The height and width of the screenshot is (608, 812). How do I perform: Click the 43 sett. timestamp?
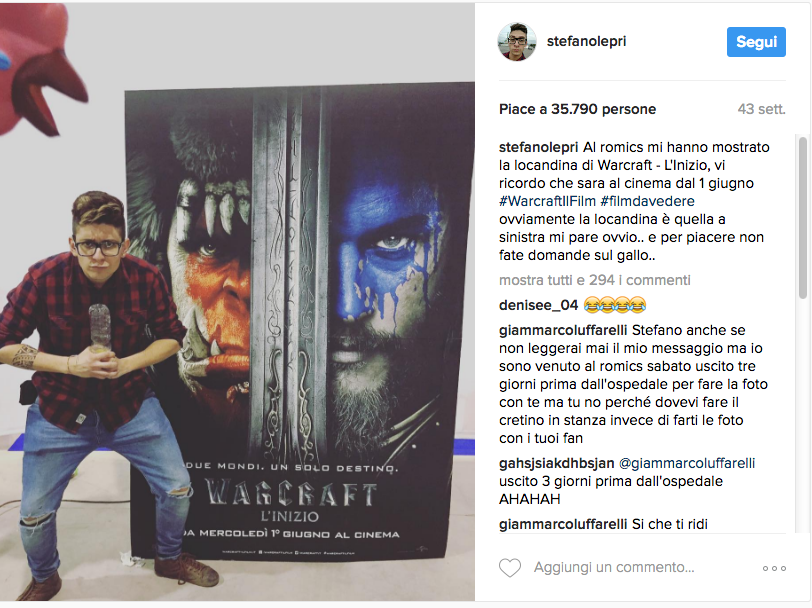coord(761,109)
